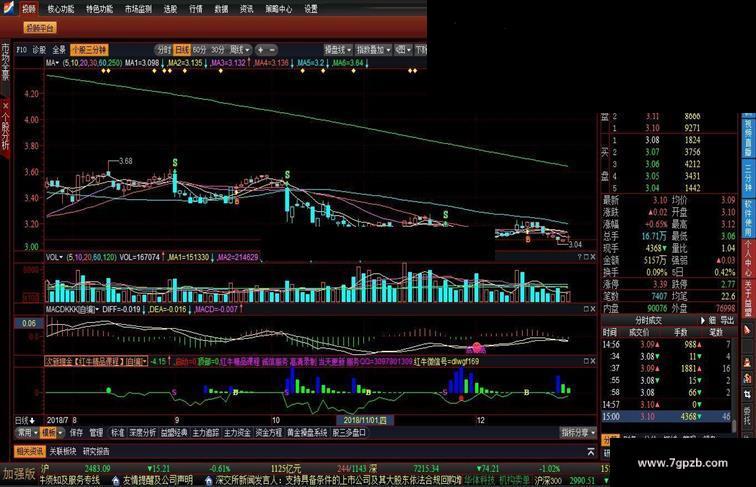The height and width of the screenshot is (487, 756).
Task: Select the 标准 template tab
Action: 118,433
